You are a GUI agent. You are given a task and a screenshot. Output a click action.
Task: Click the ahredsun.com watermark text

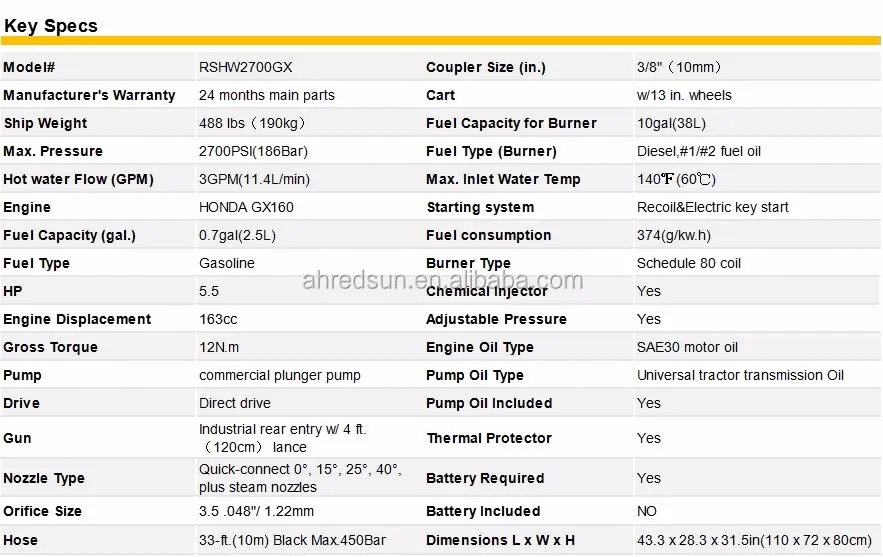pos(441,280)
